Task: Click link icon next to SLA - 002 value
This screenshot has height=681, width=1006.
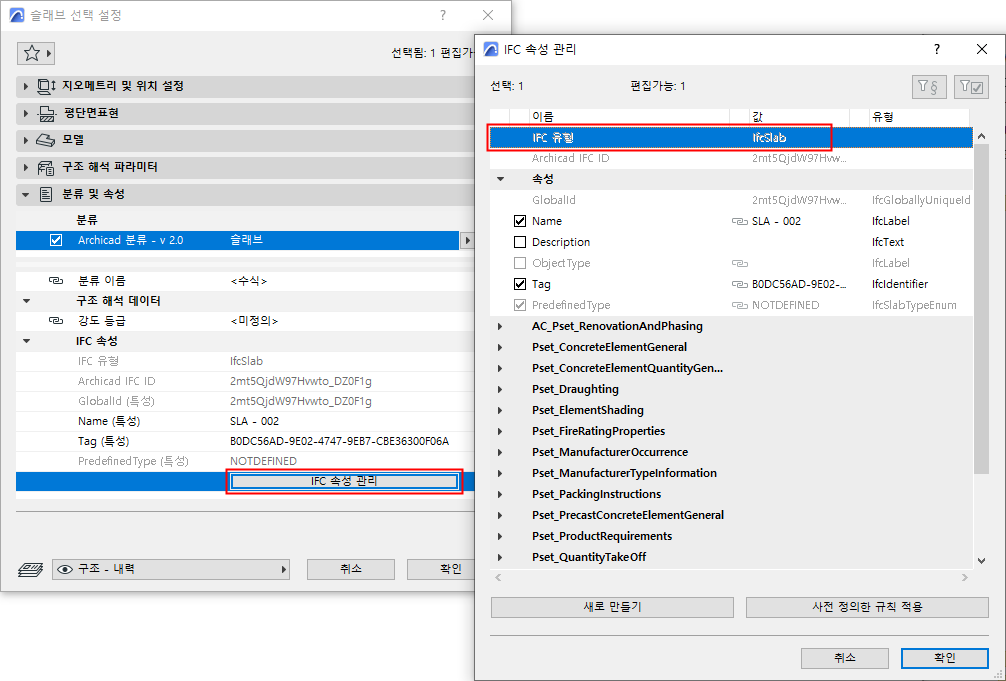Action: [739, 221]
